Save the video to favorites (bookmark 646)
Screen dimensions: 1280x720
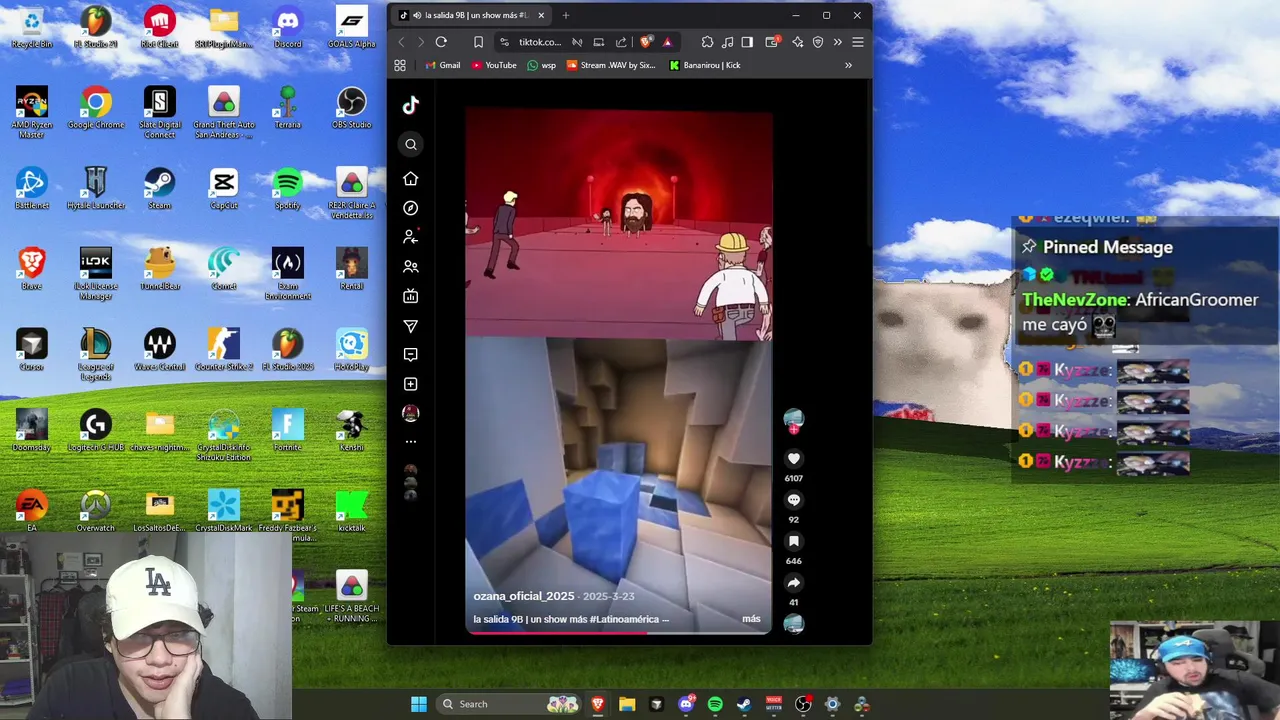[794, 541]
